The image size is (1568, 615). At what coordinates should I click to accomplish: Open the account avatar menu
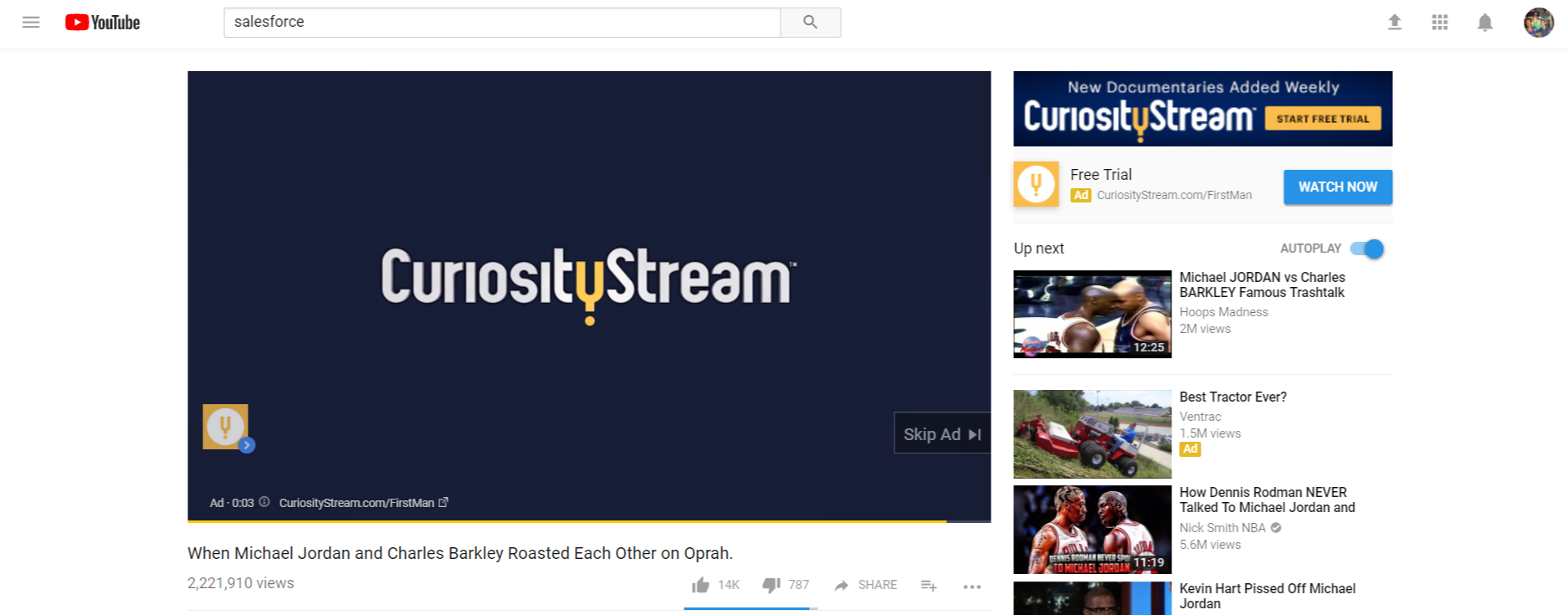[1538, 23]
